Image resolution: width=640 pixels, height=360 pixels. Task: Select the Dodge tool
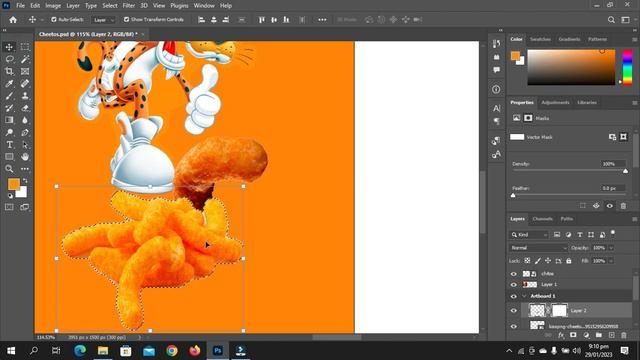point(9,132)
